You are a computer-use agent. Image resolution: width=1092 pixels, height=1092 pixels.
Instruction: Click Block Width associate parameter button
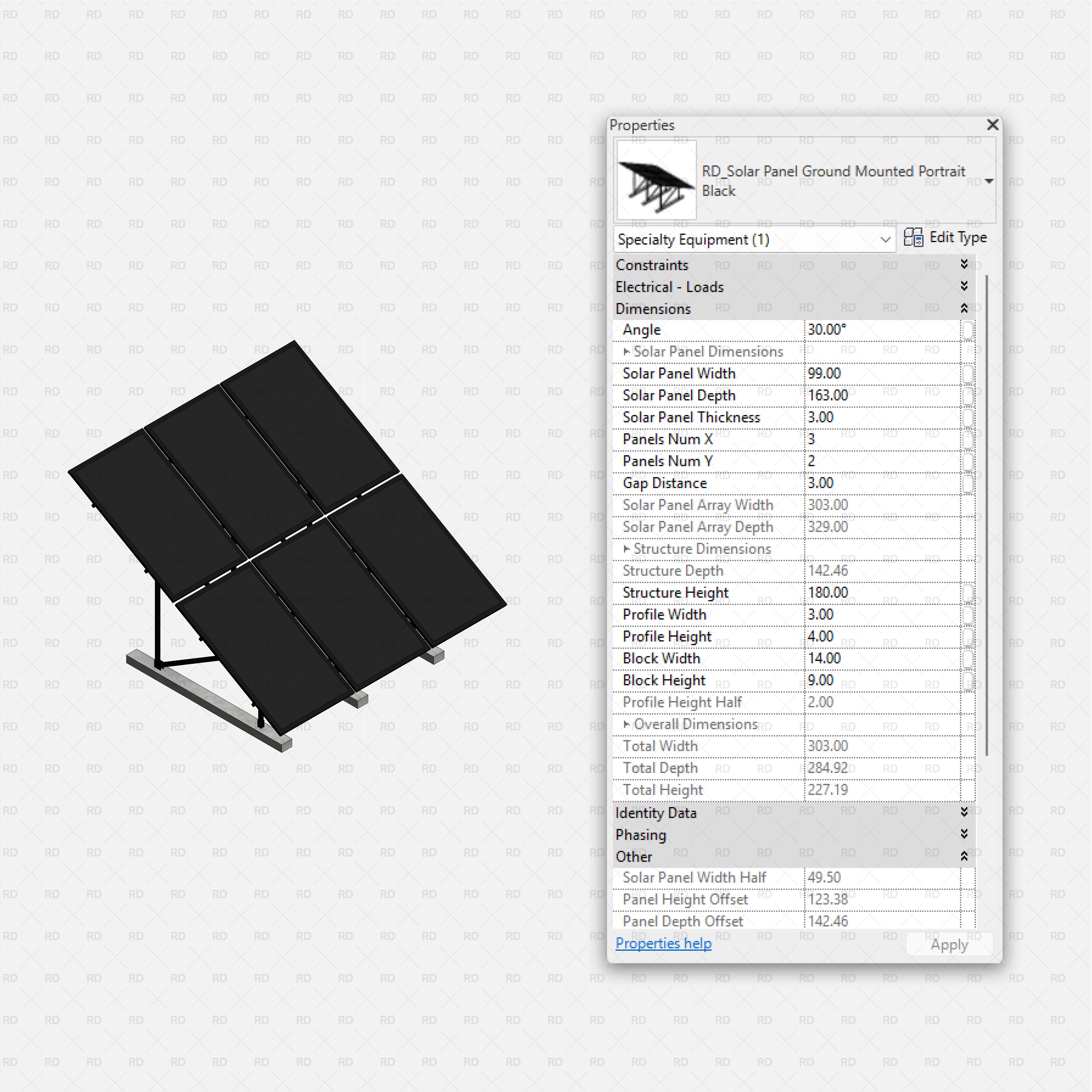point(968,659)
